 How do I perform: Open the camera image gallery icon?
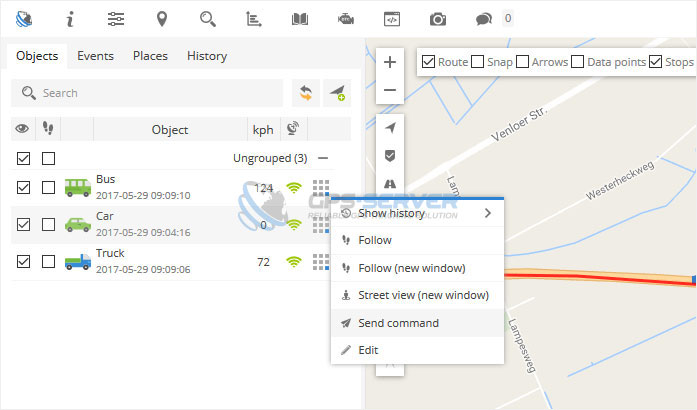click(437, 18)
